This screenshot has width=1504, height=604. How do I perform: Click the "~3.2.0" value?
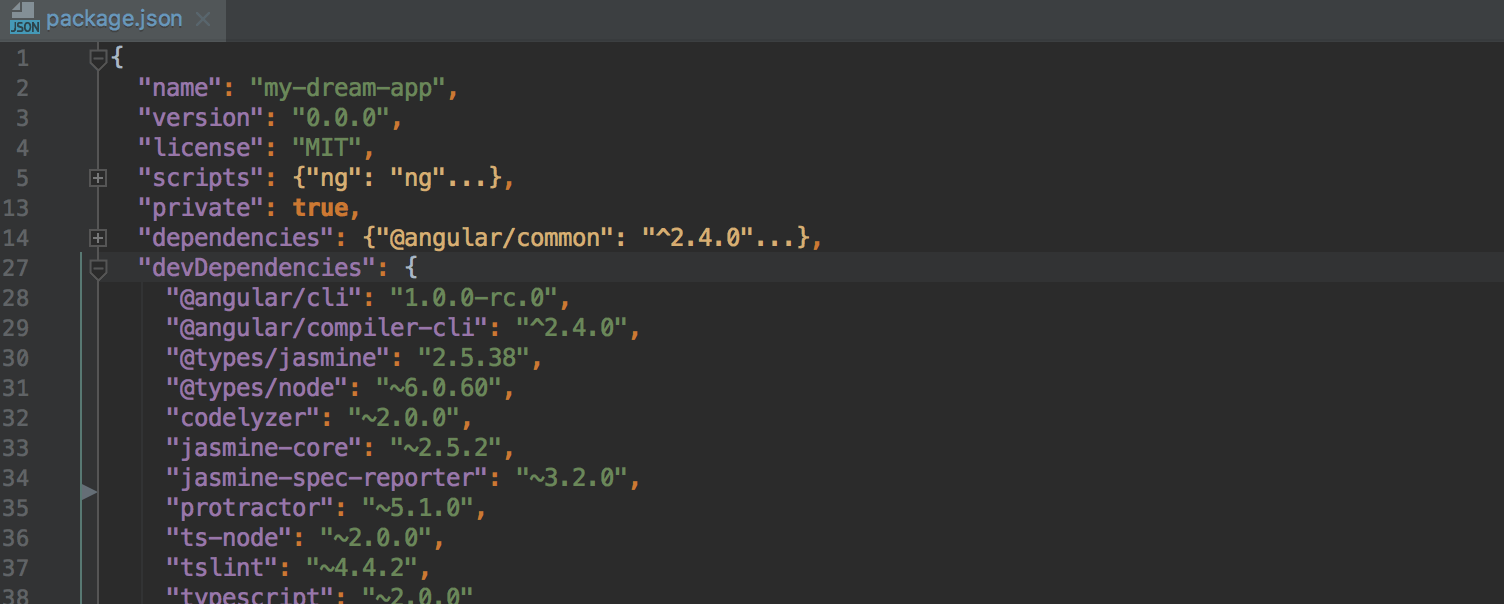click(x=571, y=478)
